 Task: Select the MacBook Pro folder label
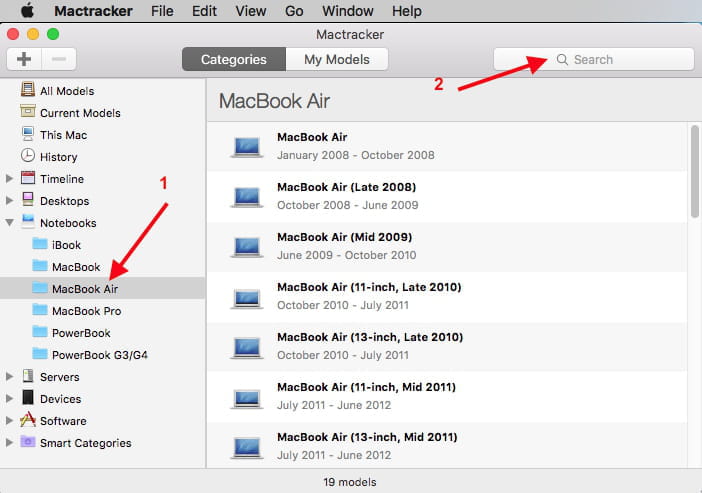[x=86, y=311]
